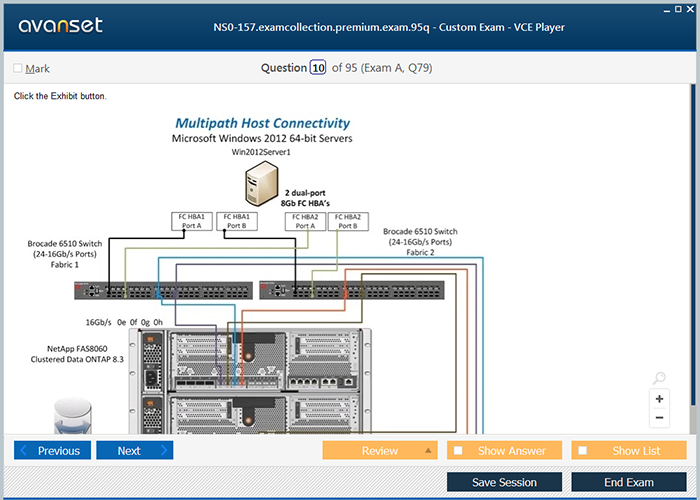This screenshot has width=700, height=500.
Task: Click the Review dropdown arrow triangle
Action: [x=428, y=450]
